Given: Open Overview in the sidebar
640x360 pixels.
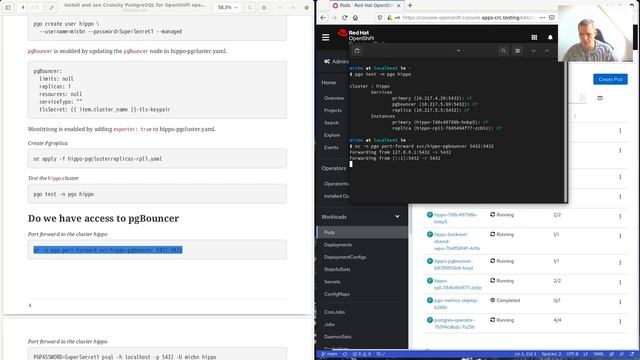Looking at the screenshot, I should coord(334,98).
